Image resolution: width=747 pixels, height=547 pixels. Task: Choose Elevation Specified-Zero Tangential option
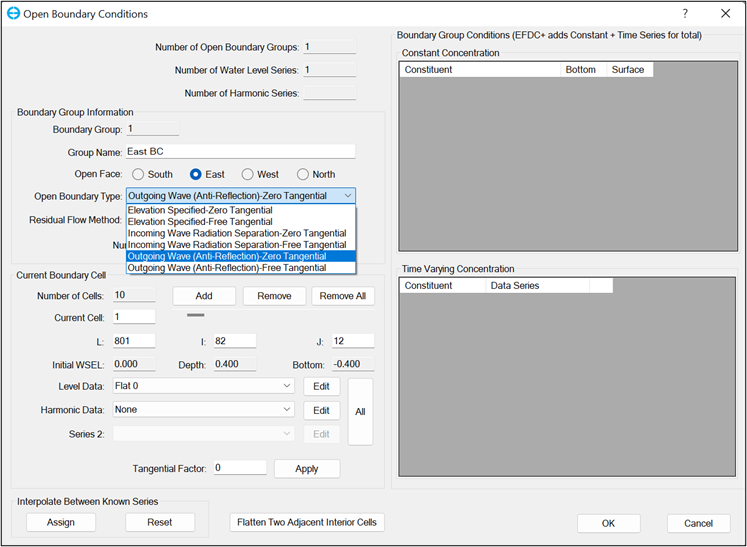coord(200,211)
